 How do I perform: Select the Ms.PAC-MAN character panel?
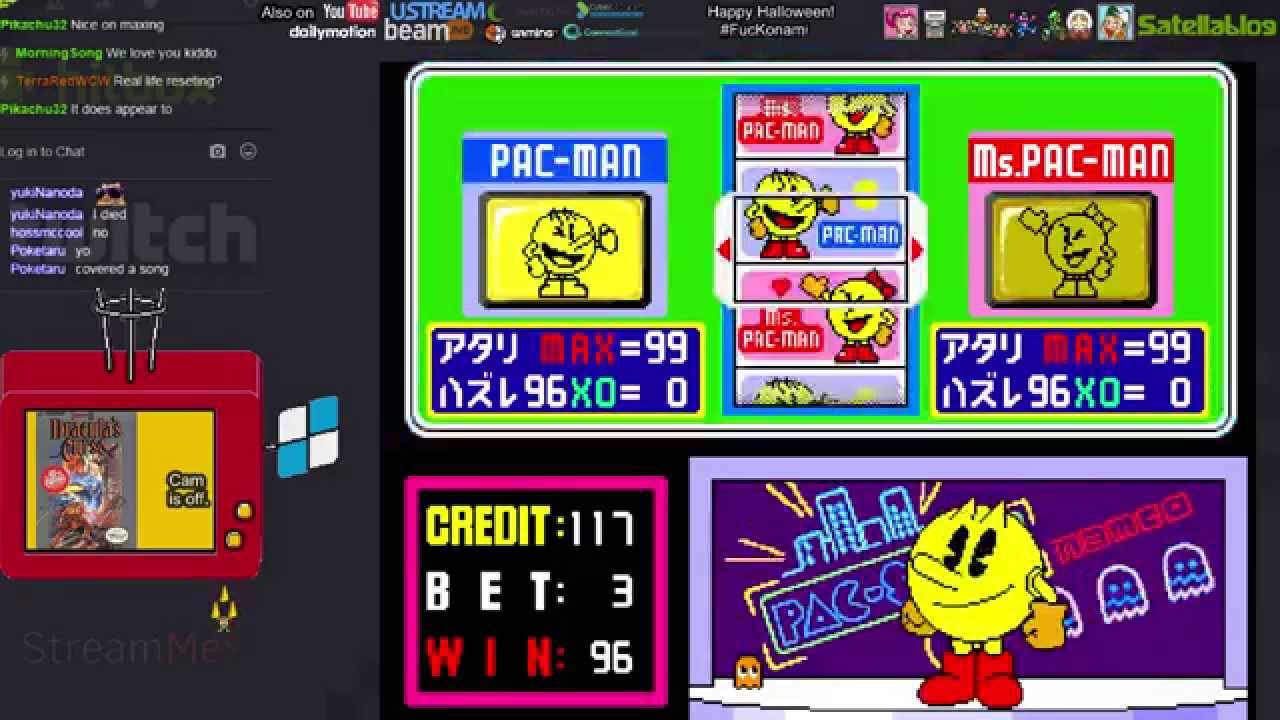(1070, 251)
